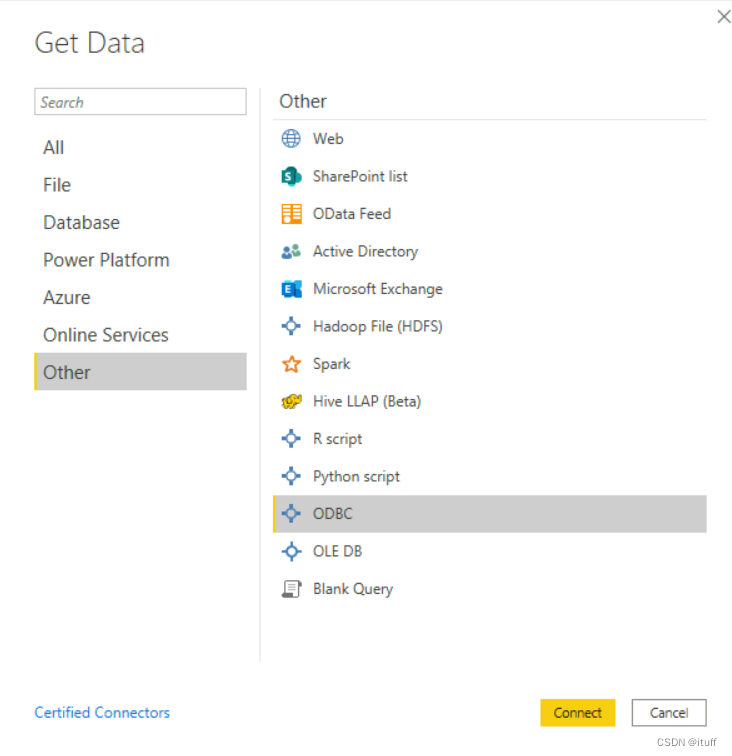Select the All category
Viewport: 732px width, 756px height.
[140, 148]
